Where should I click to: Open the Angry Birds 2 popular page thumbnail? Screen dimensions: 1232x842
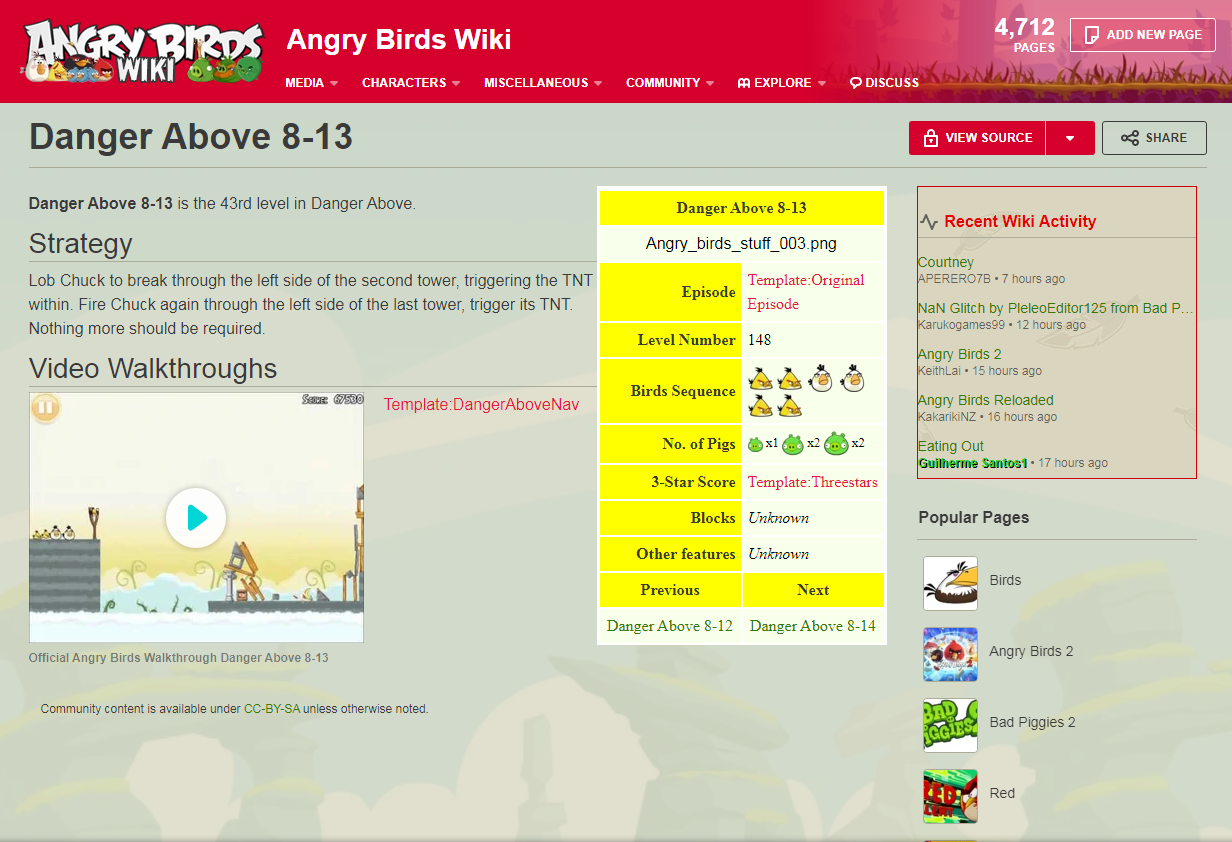(950, 654)
